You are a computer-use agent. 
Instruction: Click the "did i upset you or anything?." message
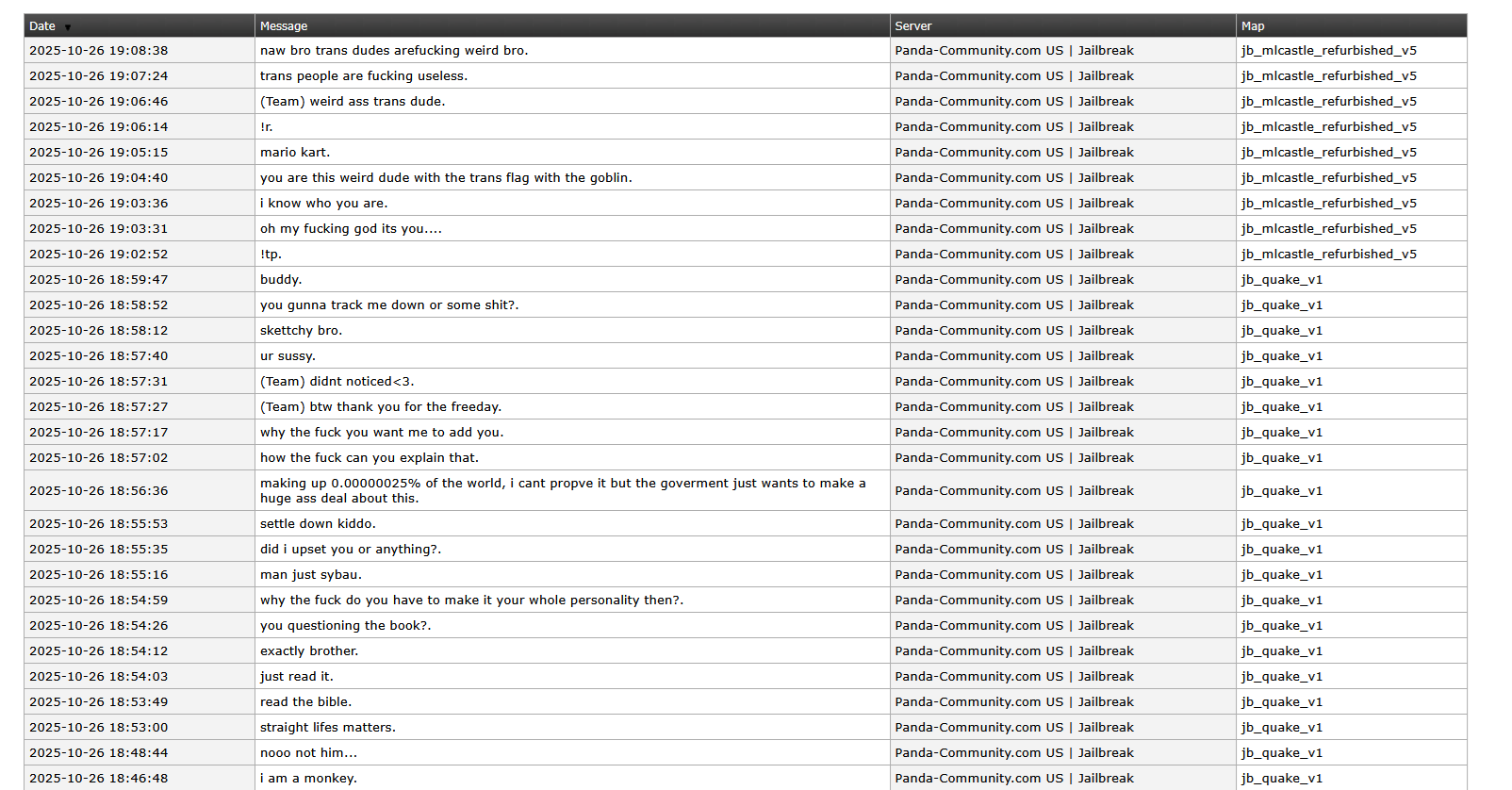[351, 550]
